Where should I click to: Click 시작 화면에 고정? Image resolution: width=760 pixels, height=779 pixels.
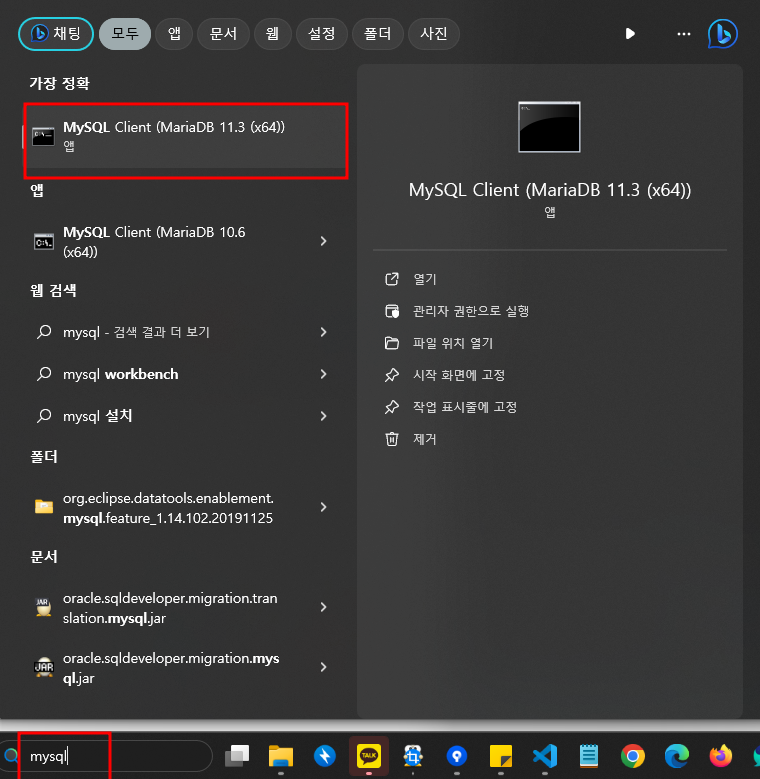[x=459, y=375]
